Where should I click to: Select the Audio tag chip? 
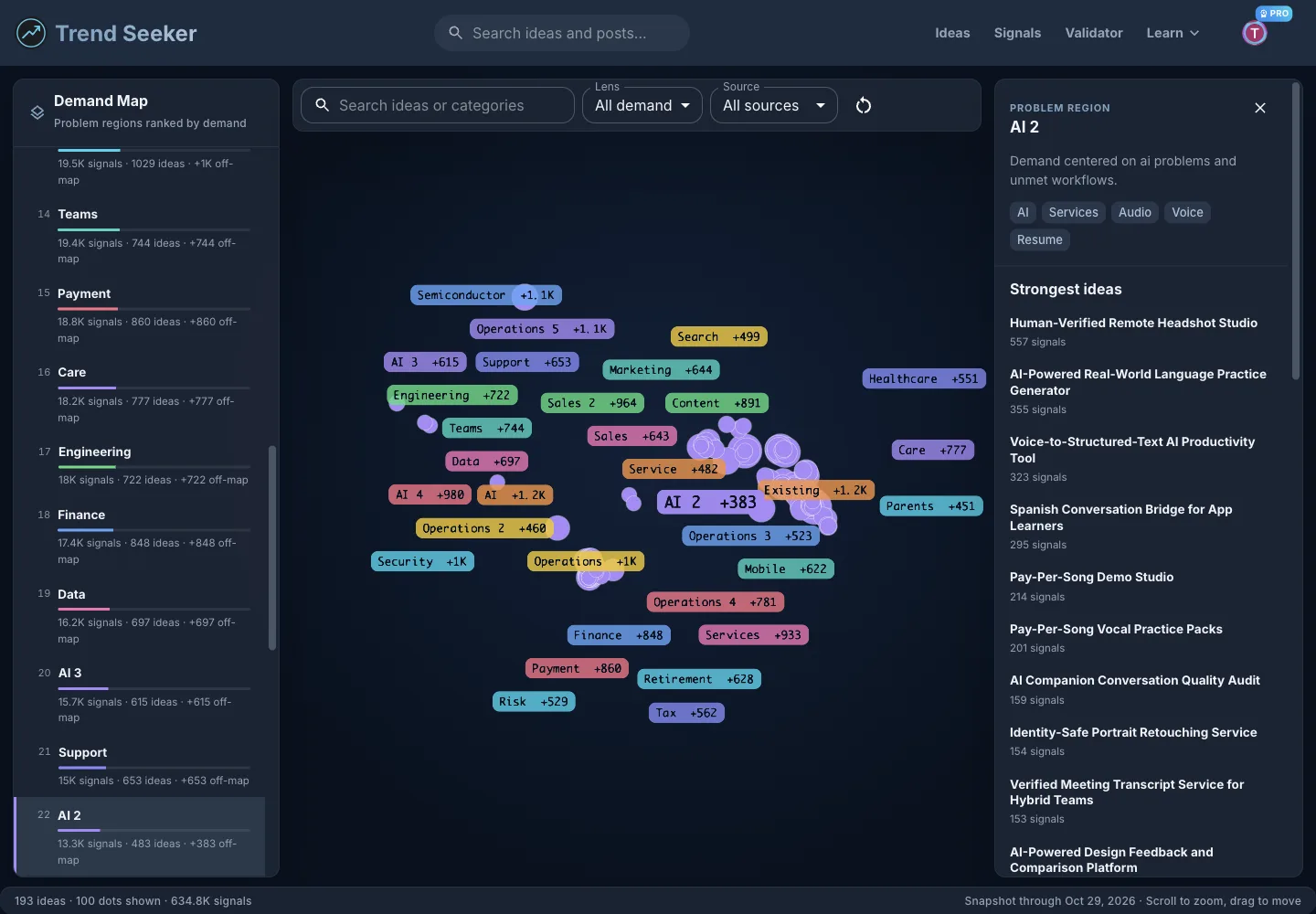[1135, 212]
